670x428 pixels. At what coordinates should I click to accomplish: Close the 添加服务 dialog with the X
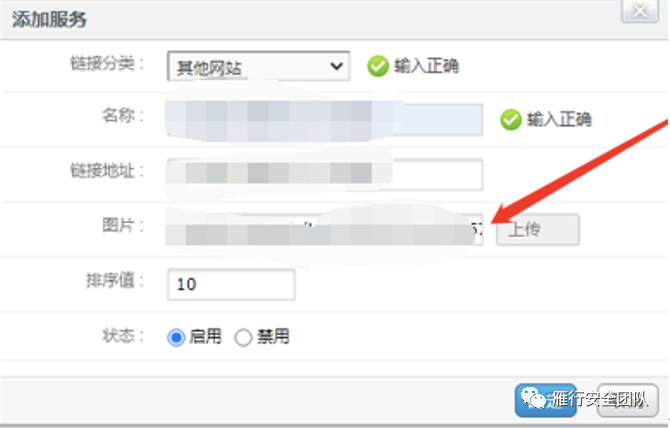[640, 10]
